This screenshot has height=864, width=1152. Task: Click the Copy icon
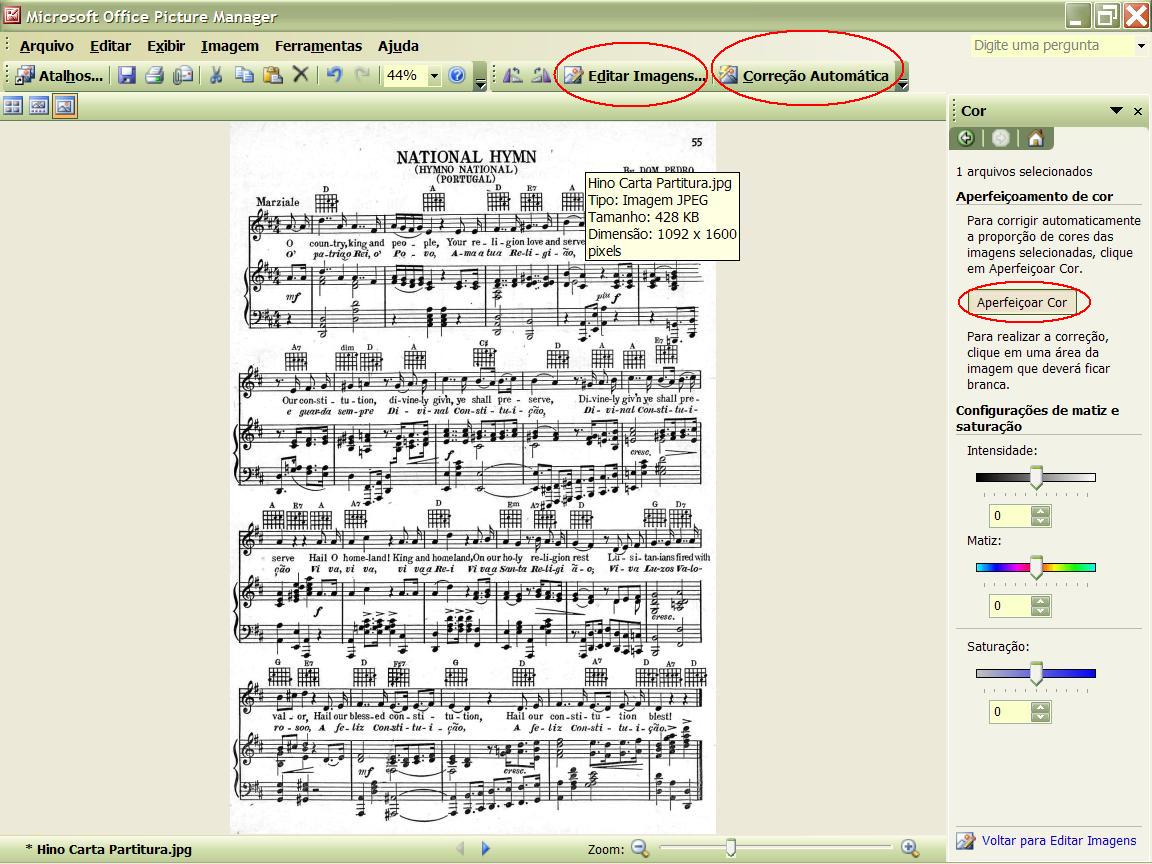[244, 75]
